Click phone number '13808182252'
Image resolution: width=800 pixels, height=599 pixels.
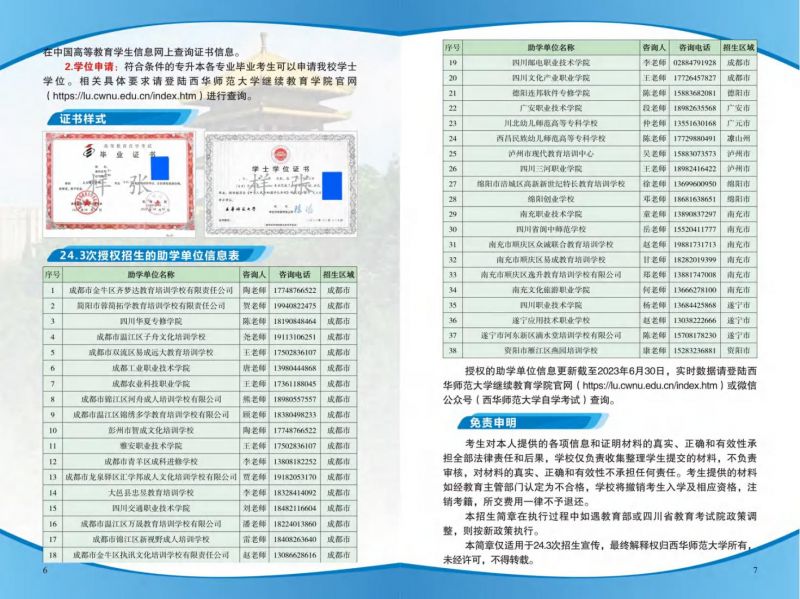click(295, 461)
